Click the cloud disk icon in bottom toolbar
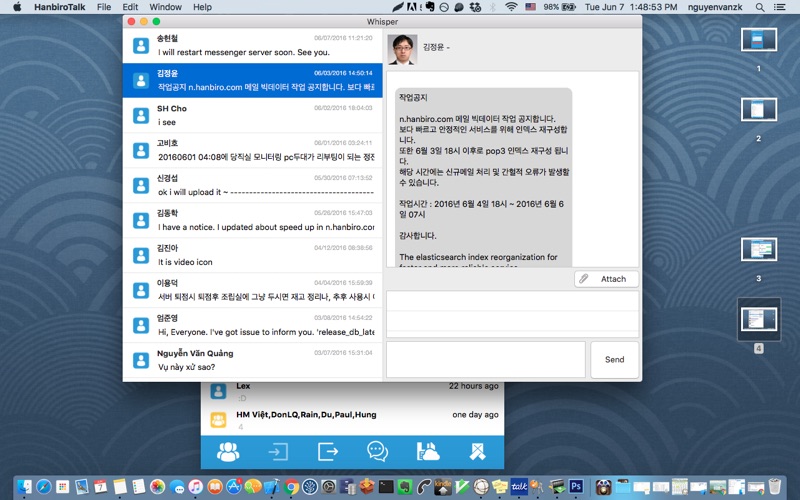 [x=428, y=452]
